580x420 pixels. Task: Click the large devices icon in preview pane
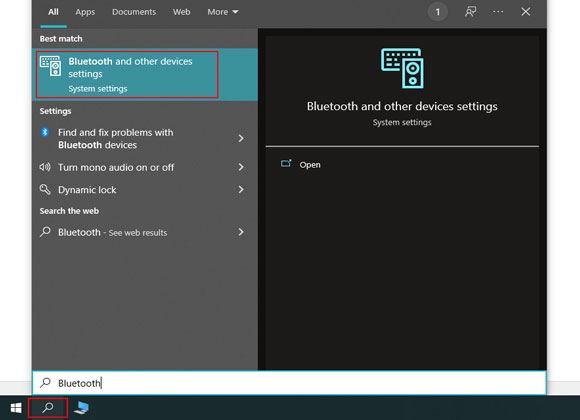tap(402, 68)
